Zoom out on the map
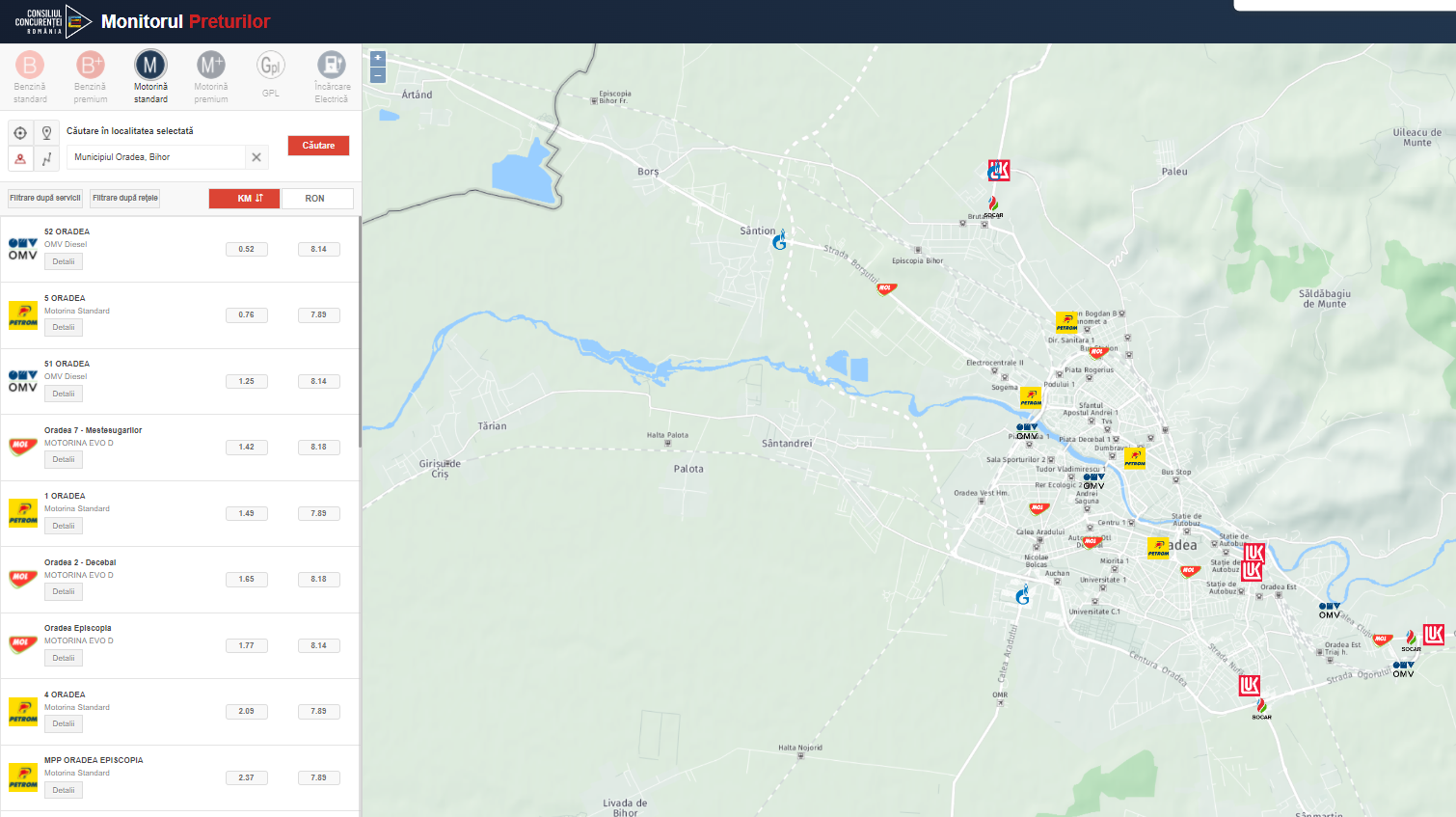This screenshot has height=817, width=1456. (x=378, y=75)
